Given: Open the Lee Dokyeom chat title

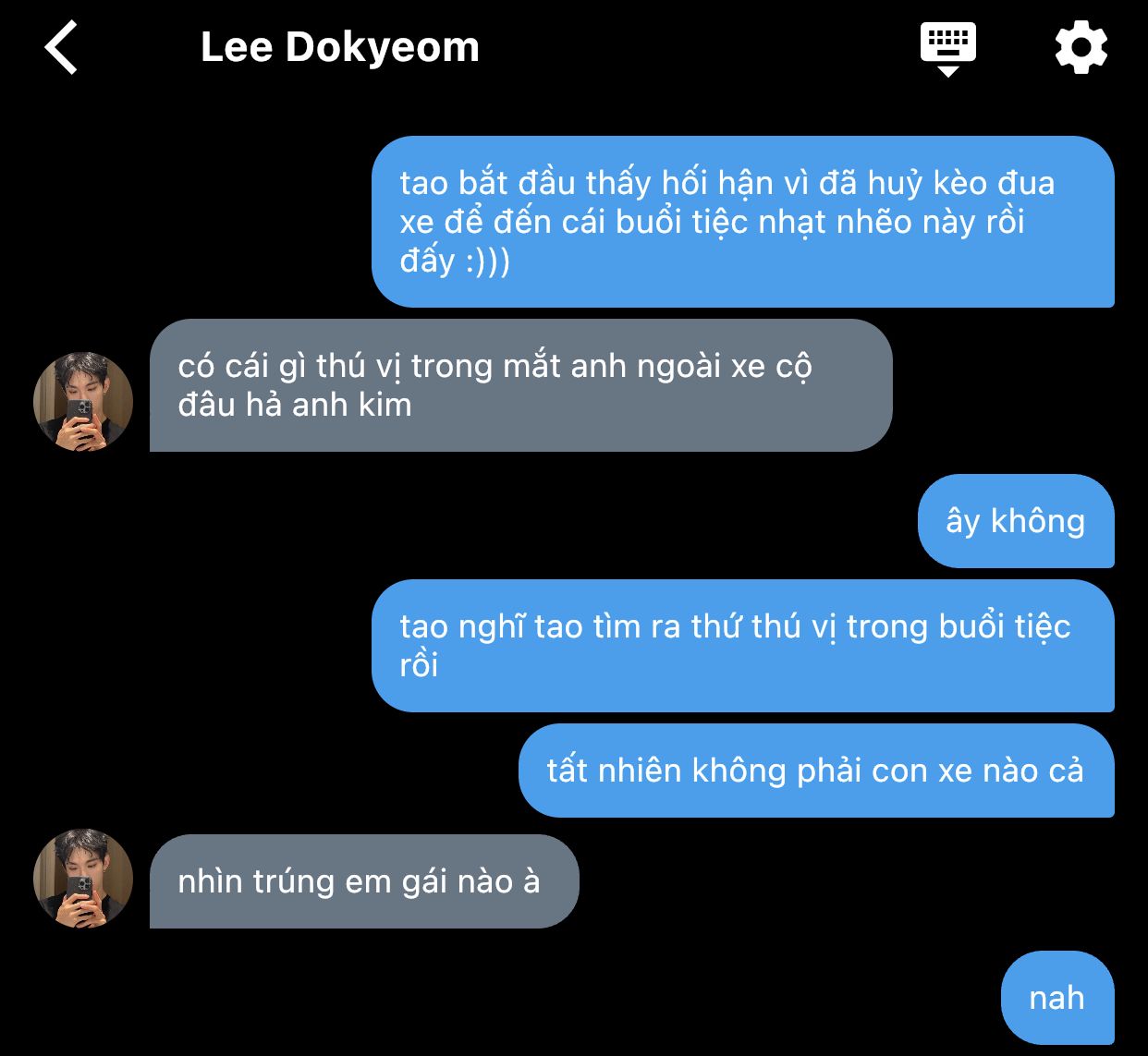Looking at the screenshot, I should click(340, 47).
